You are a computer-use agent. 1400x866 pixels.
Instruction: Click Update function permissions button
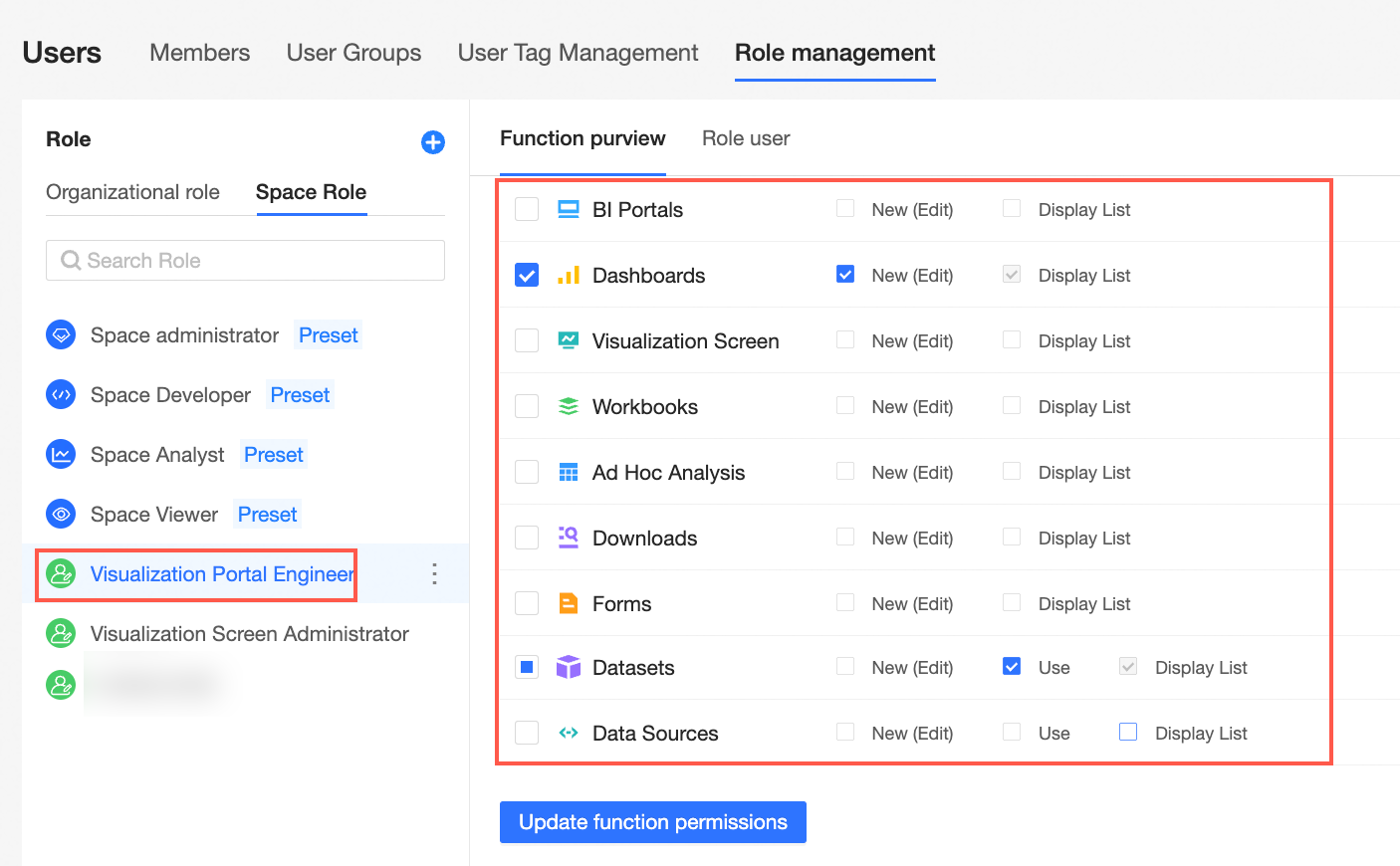click(652, 822)
